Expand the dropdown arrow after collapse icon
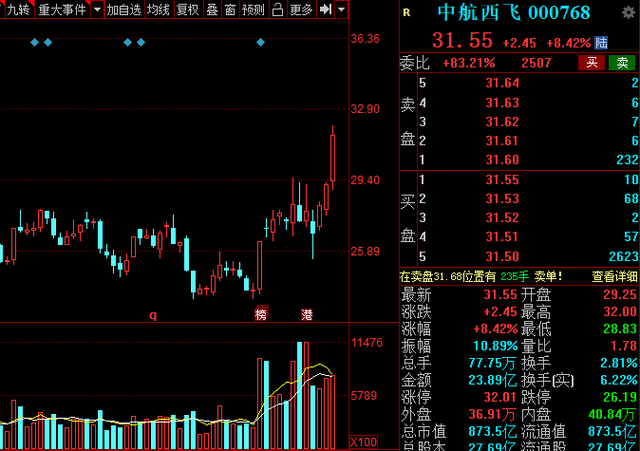The height and width of the screenshot is (451, 640). pyautogui.click(x=341, y=9)
